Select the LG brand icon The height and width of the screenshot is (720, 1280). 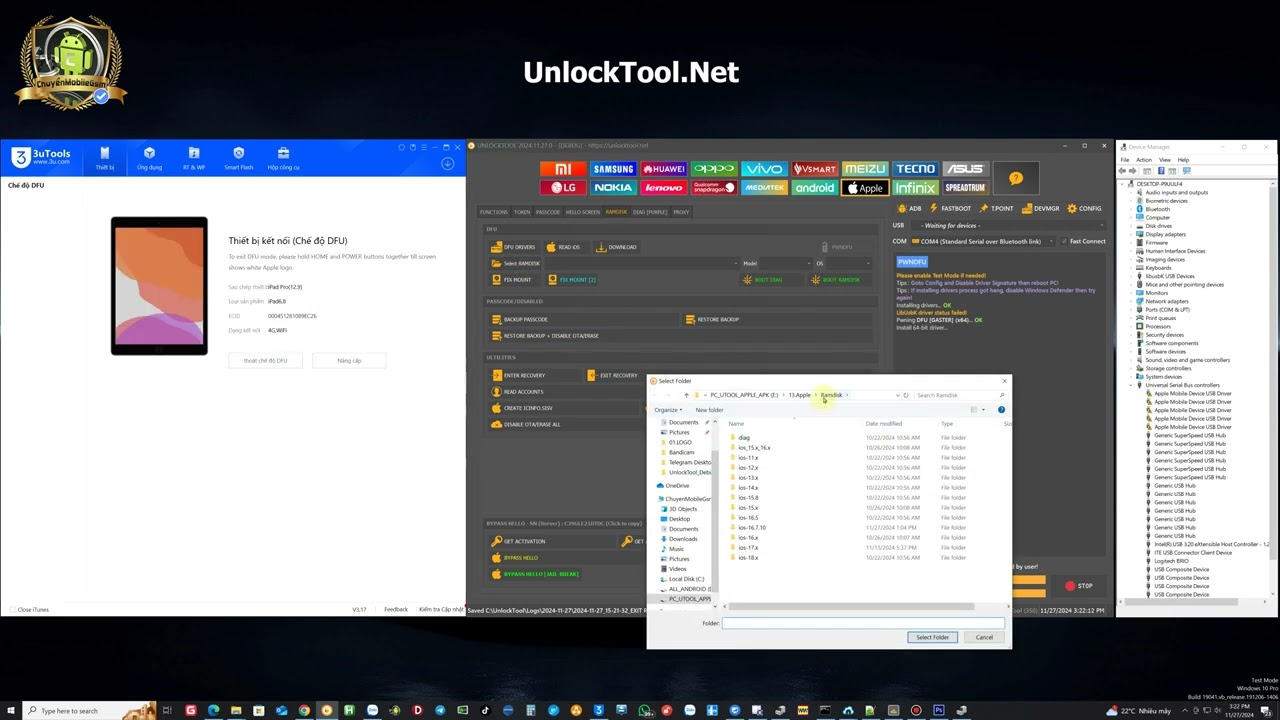coord(562,188)
